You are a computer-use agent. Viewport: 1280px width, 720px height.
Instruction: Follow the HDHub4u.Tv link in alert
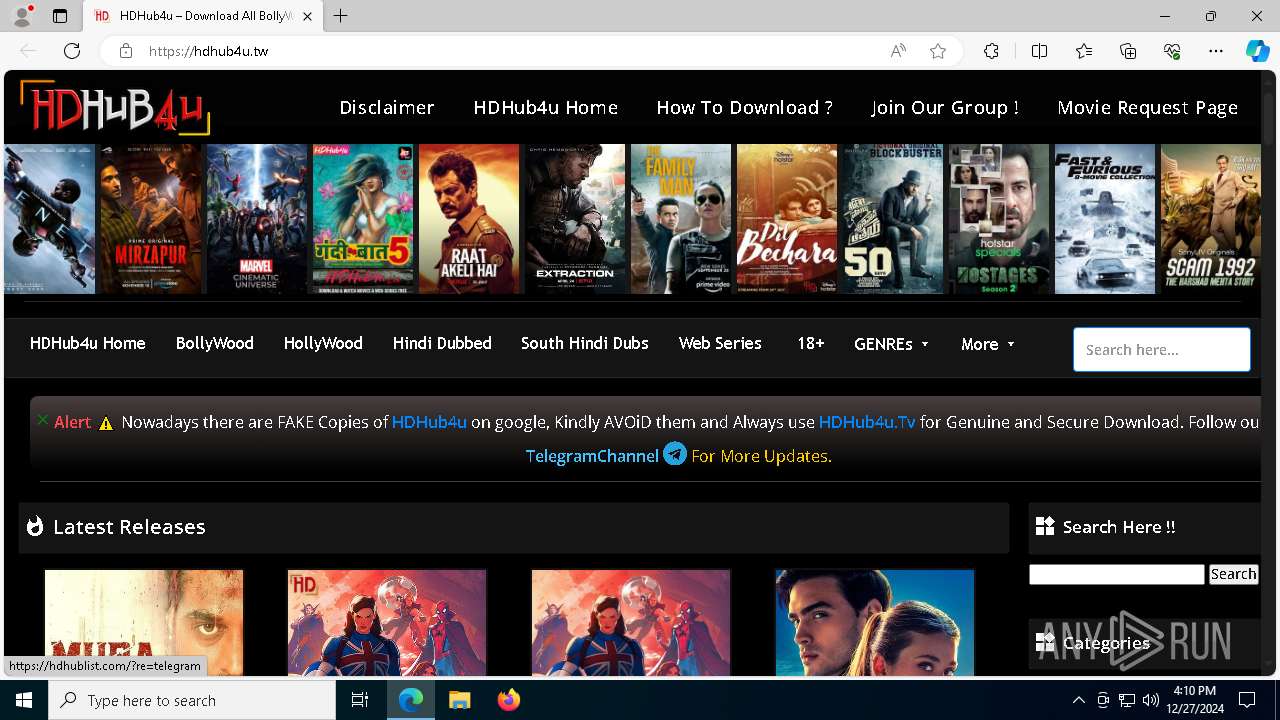click(x=867, y=422)
